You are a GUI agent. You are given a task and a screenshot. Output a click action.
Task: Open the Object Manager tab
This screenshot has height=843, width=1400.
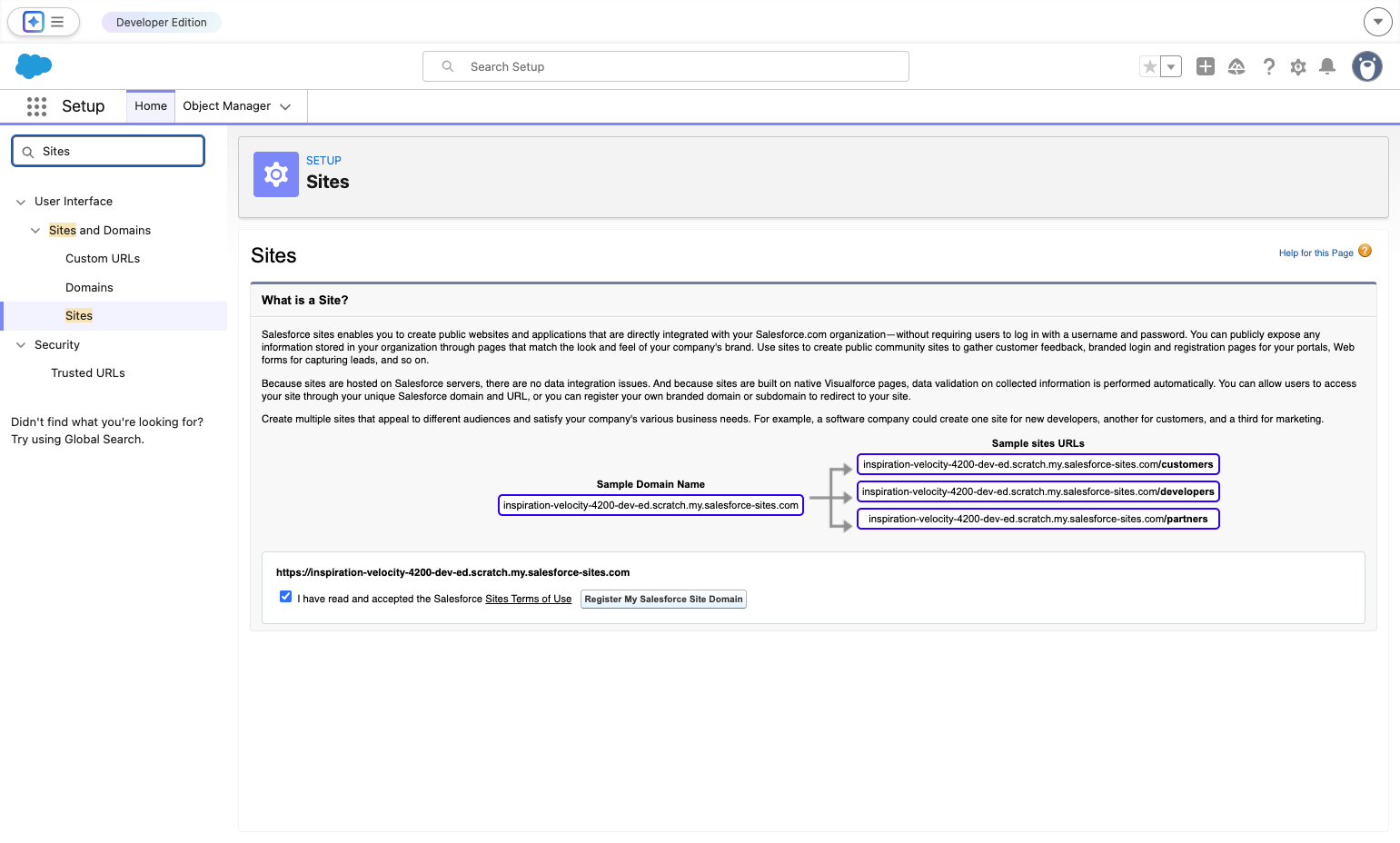click(x=227, y=106)
